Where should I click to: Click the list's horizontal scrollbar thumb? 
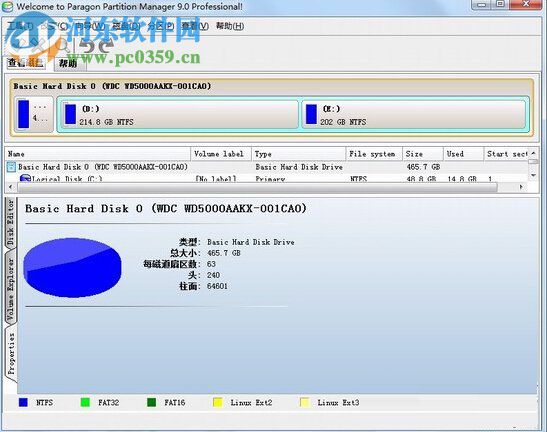(257, 187)
